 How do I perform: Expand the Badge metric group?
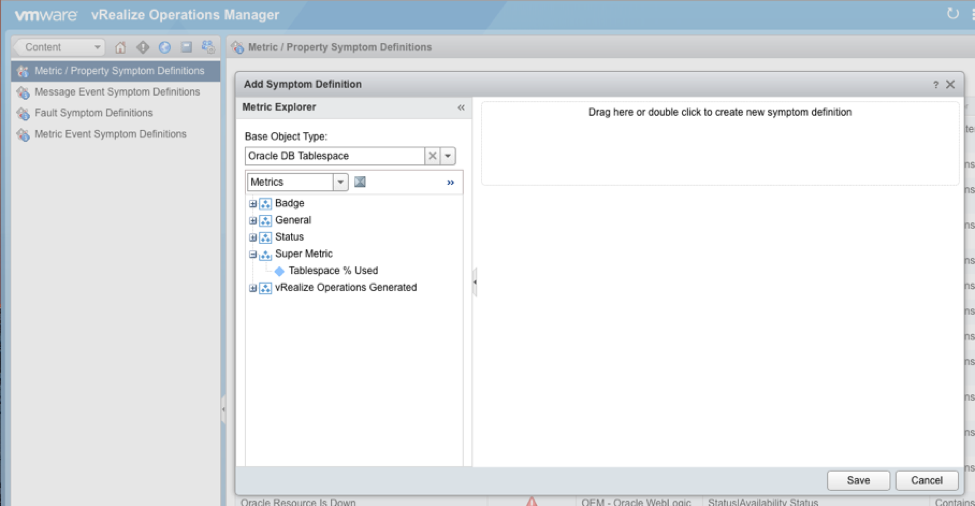click(253, 204)
